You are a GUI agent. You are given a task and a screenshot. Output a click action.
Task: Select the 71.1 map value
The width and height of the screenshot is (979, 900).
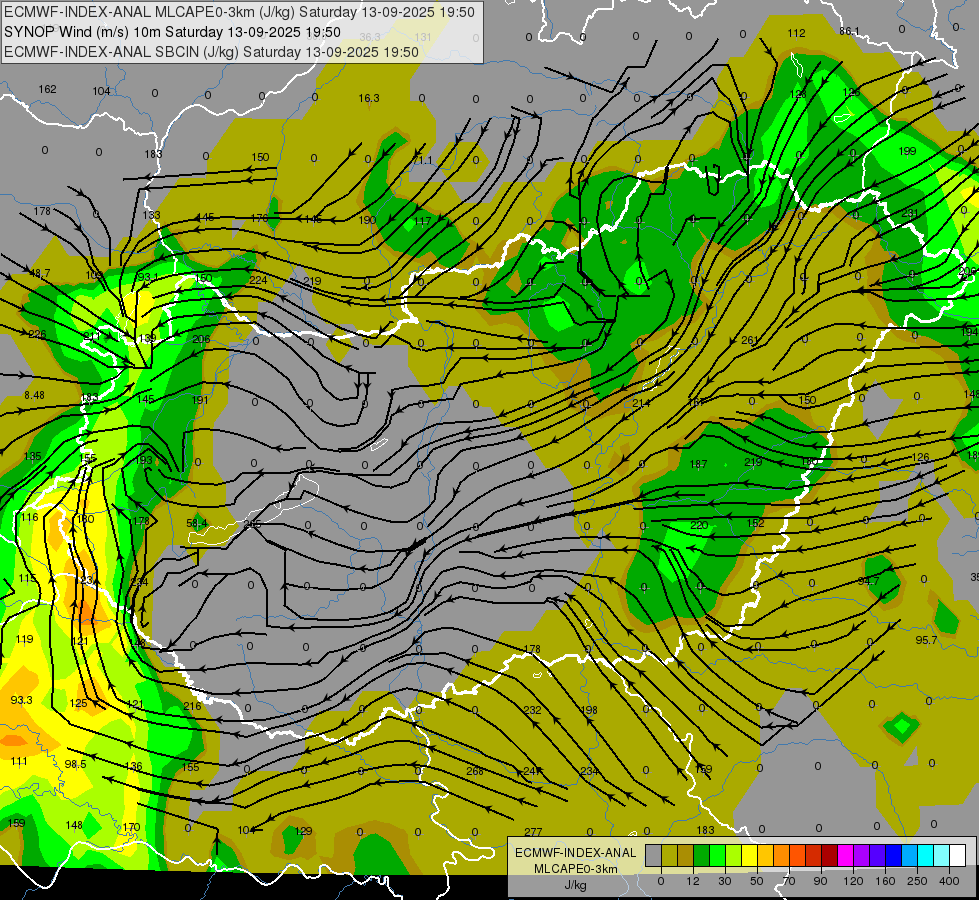pyautogui.click(x=423, y=161)
